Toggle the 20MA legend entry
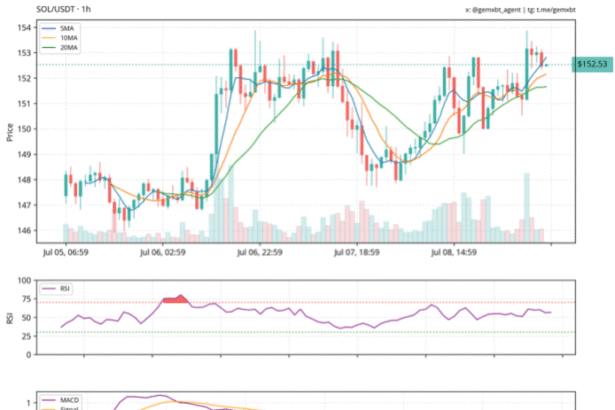Image resolution: width=615 pixels, height=410 pixels. pyautogui.click(x=68, y=47)
